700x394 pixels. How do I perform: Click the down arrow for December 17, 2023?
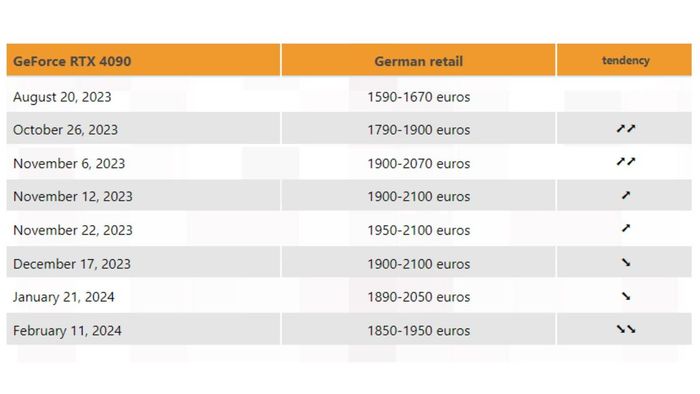(626, 262)
